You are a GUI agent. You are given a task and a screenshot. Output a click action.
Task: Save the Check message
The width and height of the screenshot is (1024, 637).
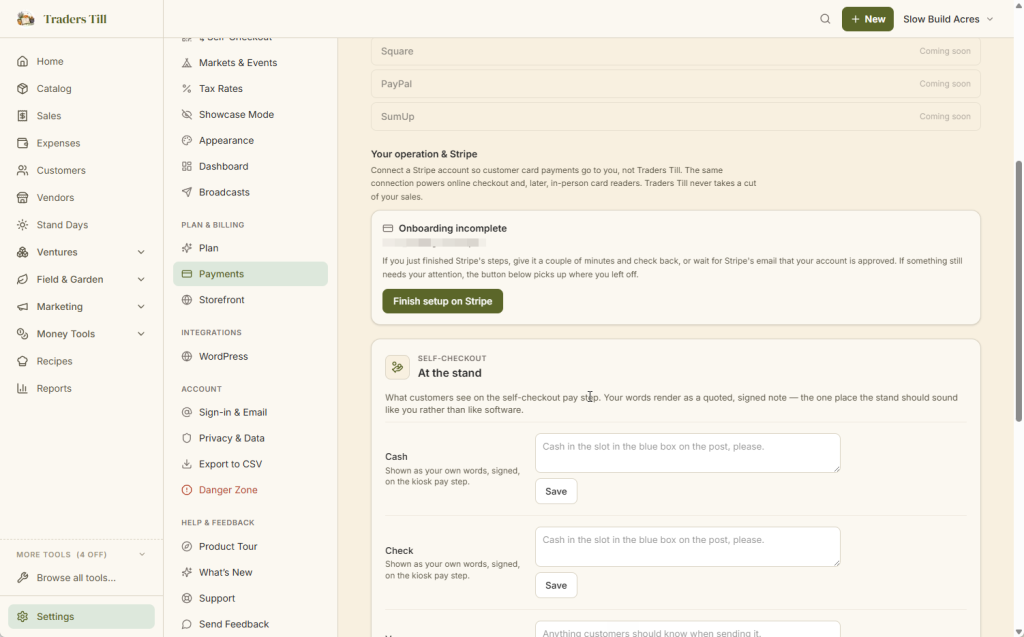pos(556,585)
